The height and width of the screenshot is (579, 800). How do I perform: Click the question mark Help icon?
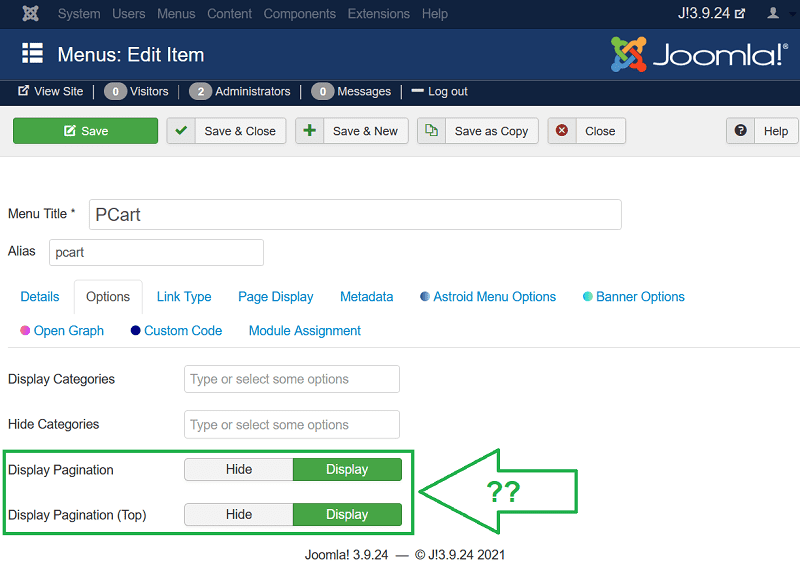(x=741, y=131)
